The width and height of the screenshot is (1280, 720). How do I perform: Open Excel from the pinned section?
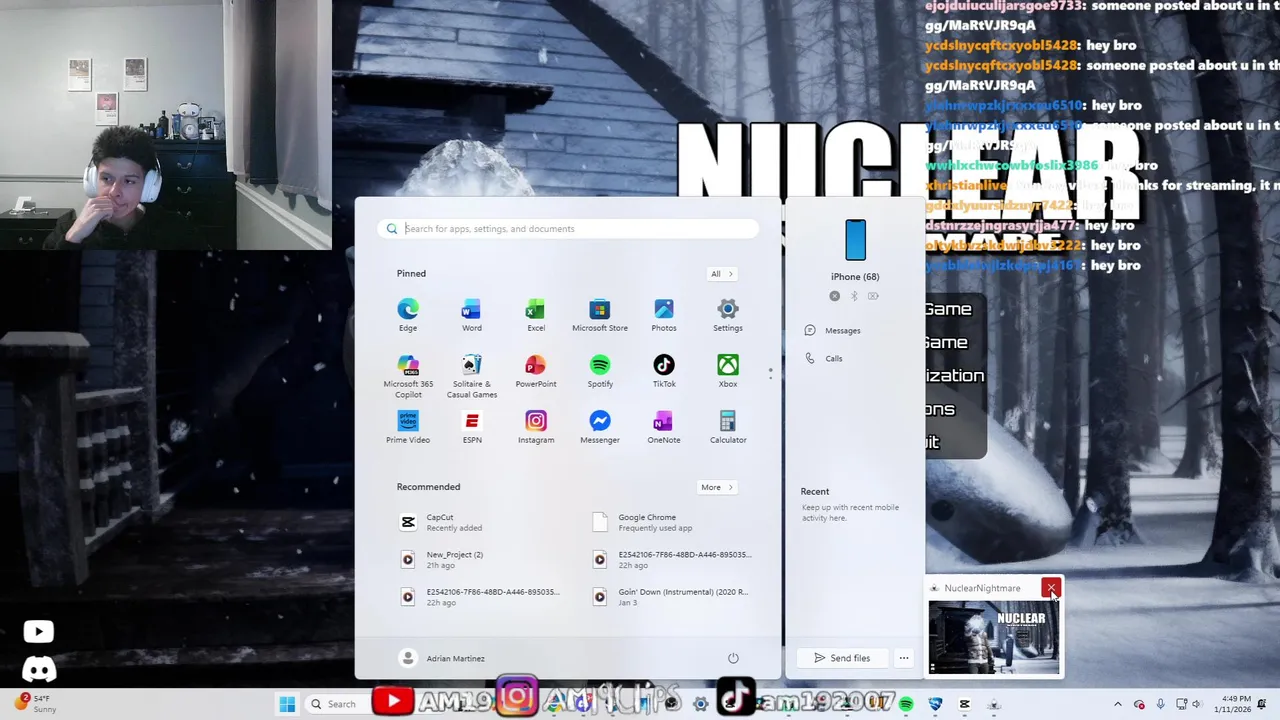click(x=536, y=315)
